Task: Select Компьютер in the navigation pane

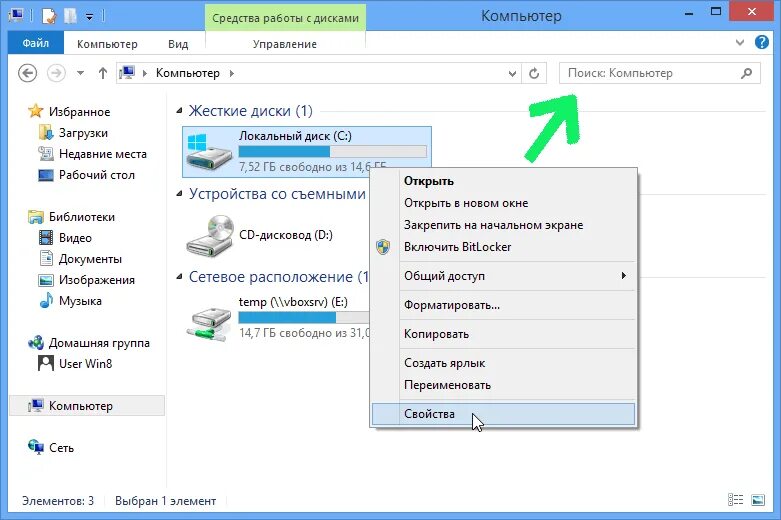Action: 87,405
